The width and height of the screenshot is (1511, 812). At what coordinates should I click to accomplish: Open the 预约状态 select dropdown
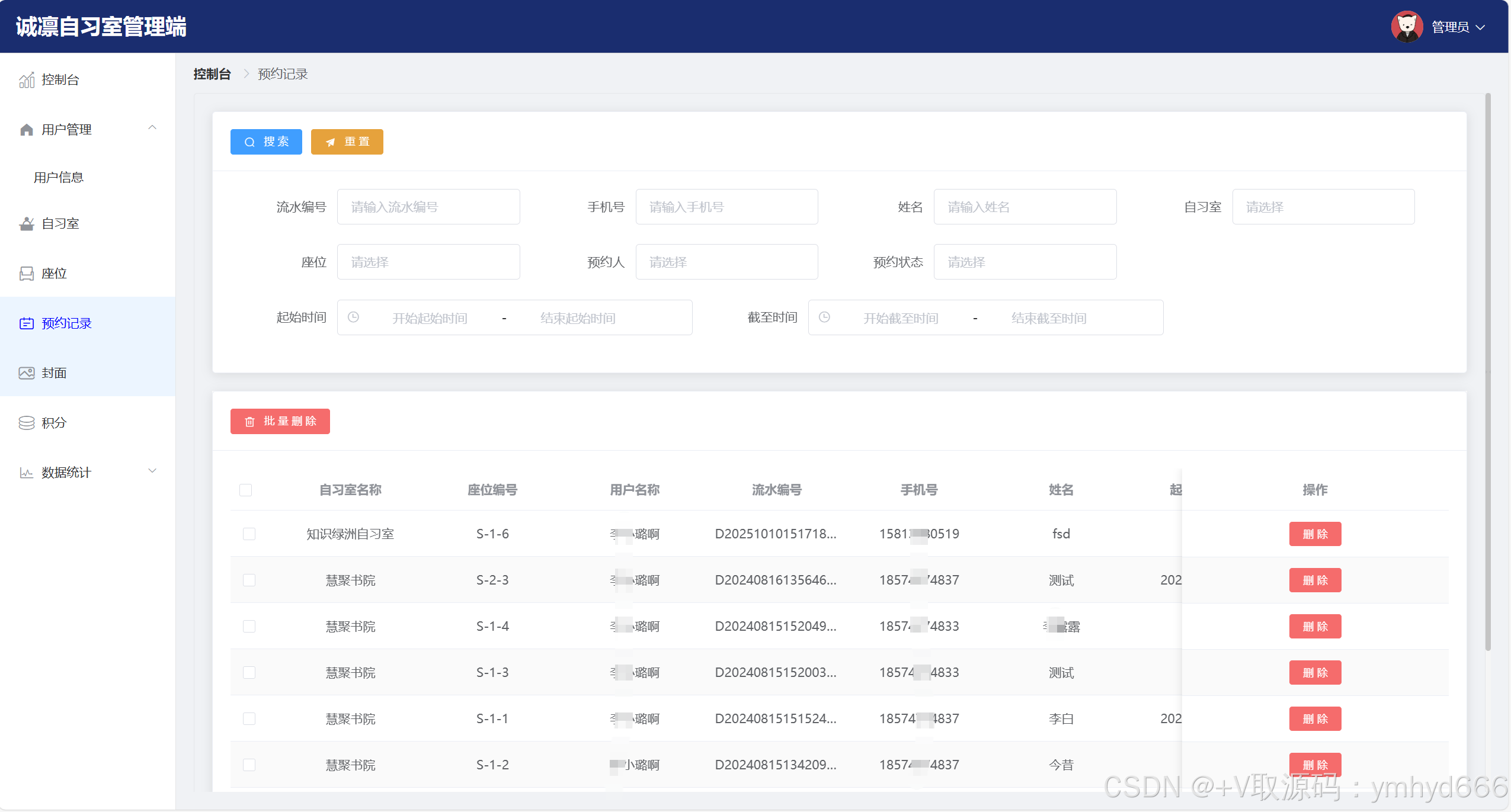point(1025,262)
